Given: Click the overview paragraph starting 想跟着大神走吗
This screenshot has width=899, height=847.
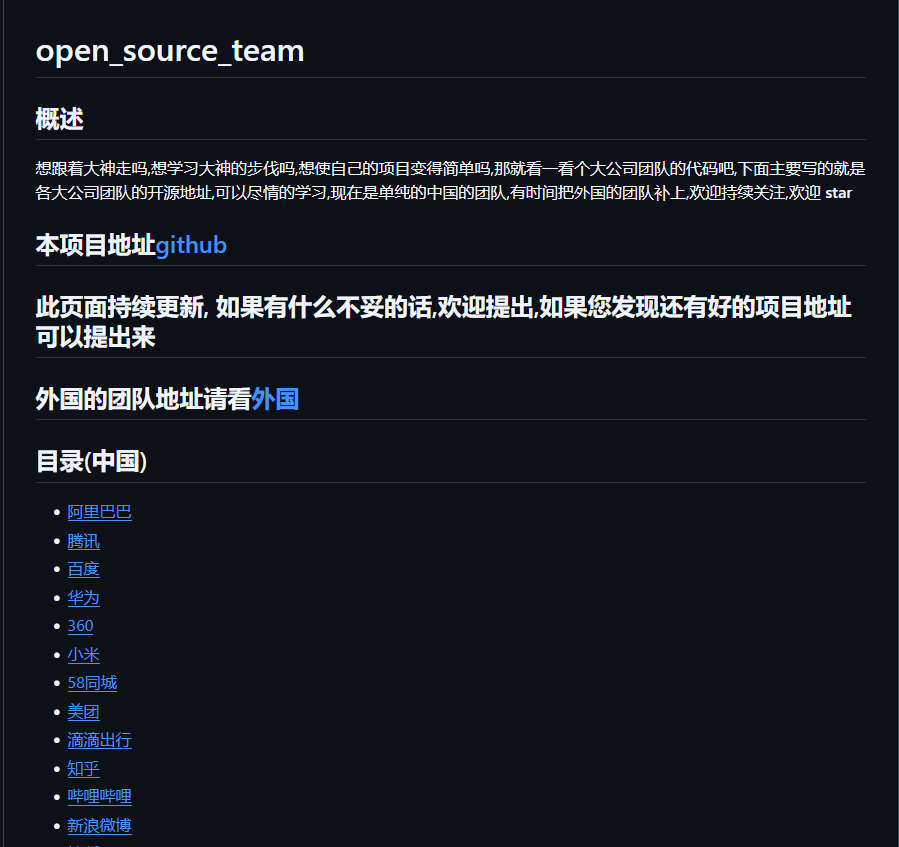Looking at the screenshot, I should pos(450,181).
